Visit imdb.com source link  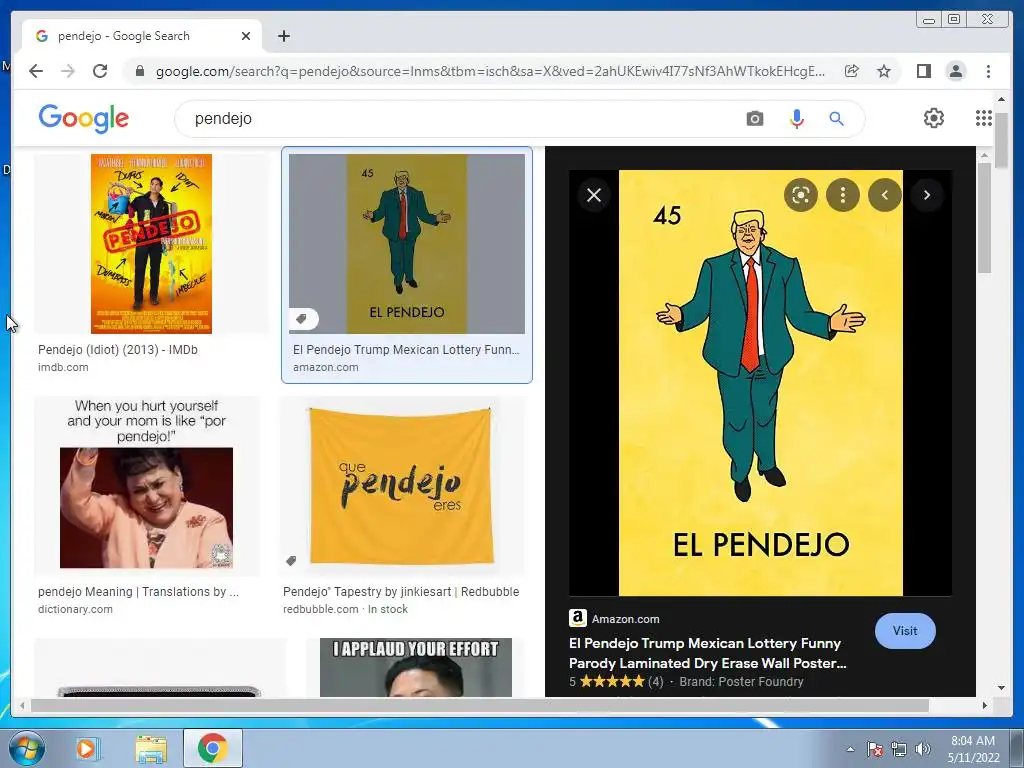point(63,367)
